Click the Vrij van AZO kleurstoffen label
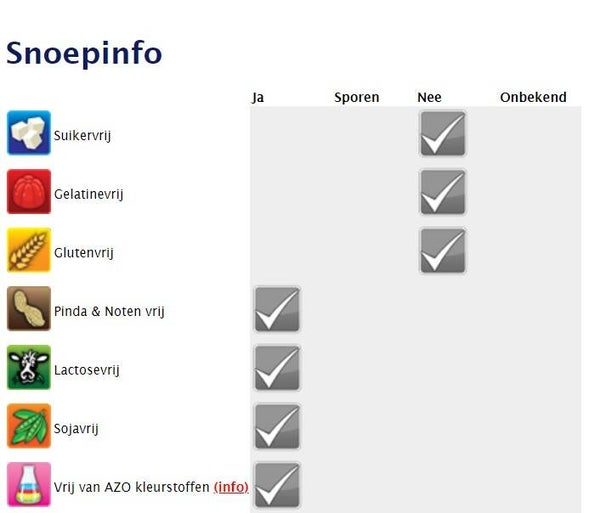The width and height of the screenshot is (600, 513). (x=131, y=487)
